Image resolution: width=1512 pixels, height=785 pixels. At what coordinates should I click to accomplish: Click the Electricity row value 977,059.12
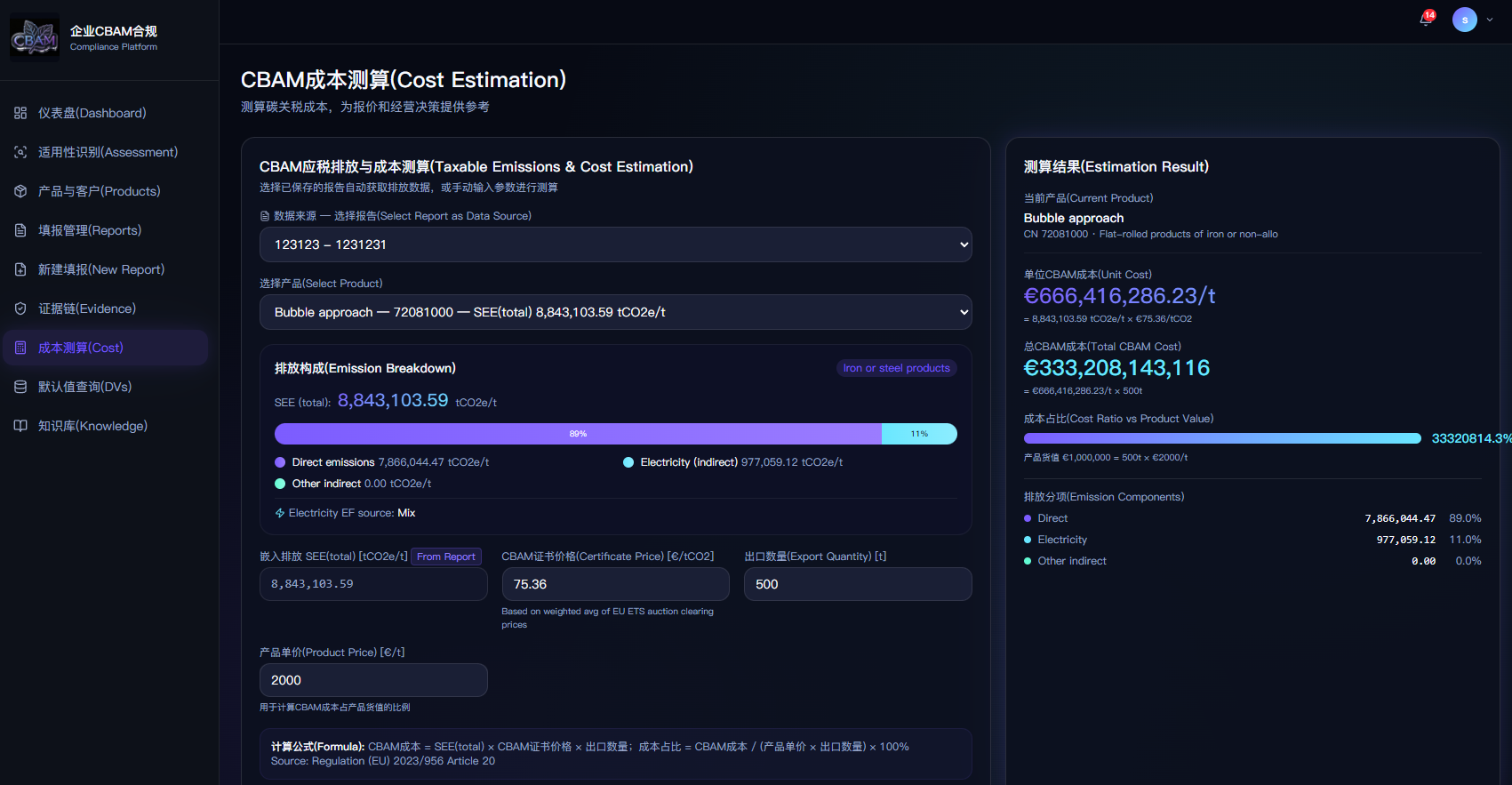[1406, 540]
